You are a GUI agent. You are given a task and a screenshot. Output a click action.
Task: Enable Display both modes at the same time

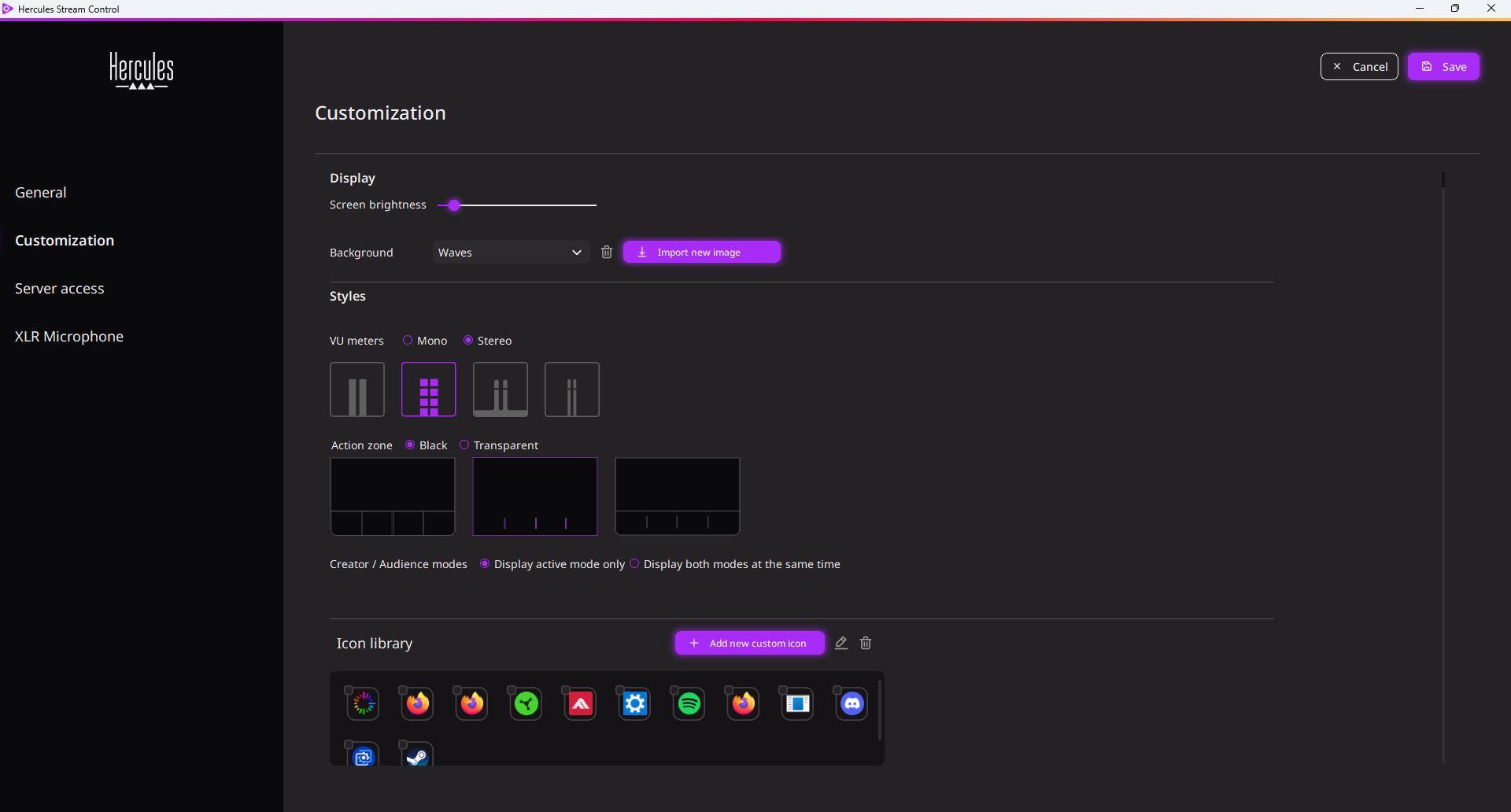click(634, 564)
